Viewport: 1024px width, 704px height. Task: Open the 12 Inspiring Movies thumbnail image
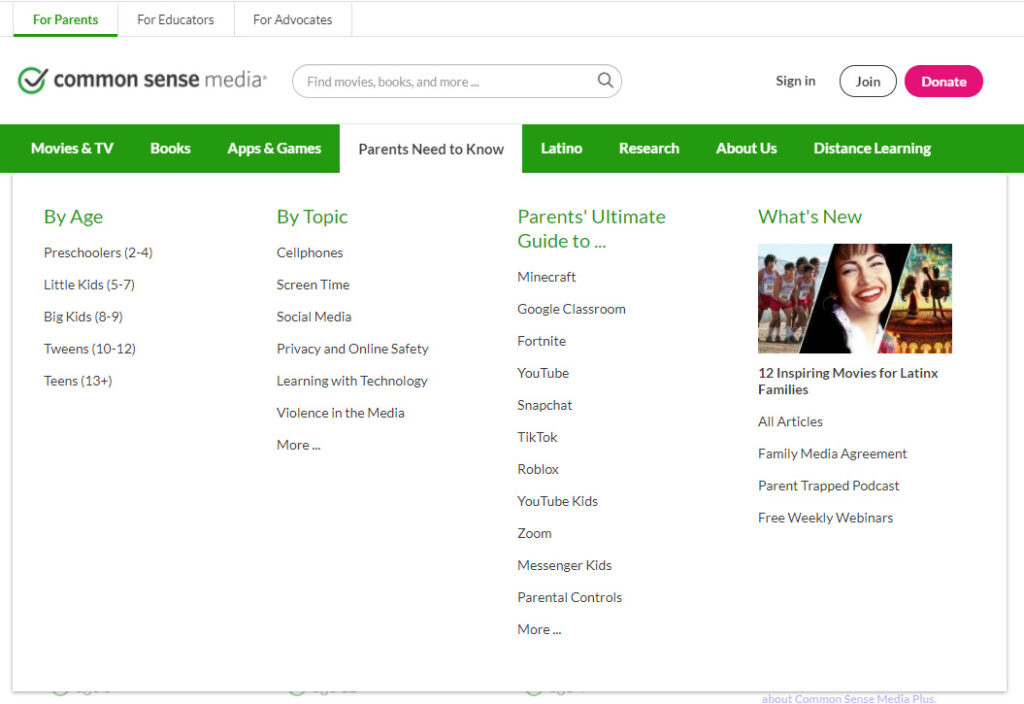click(x=854, y=298)
